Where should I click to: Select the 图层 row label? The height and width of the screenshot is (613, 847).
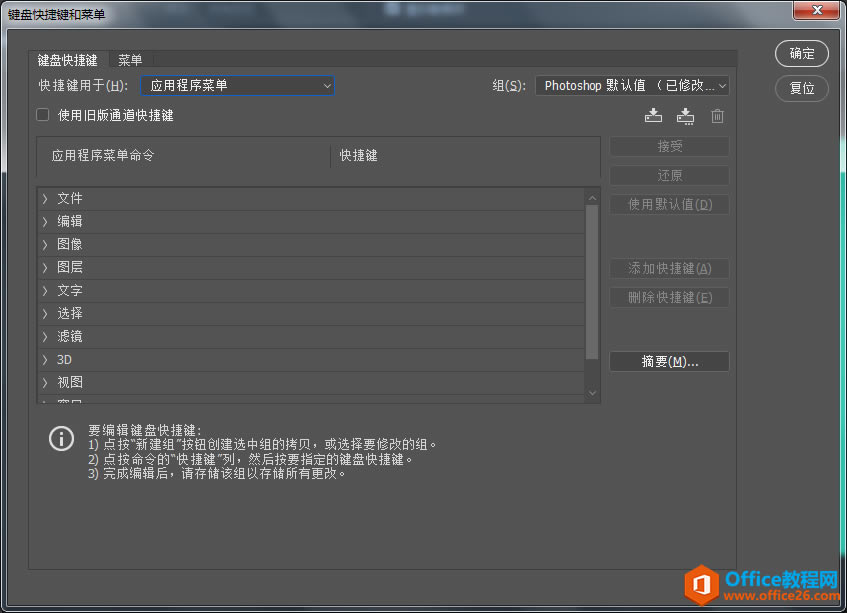70,267
